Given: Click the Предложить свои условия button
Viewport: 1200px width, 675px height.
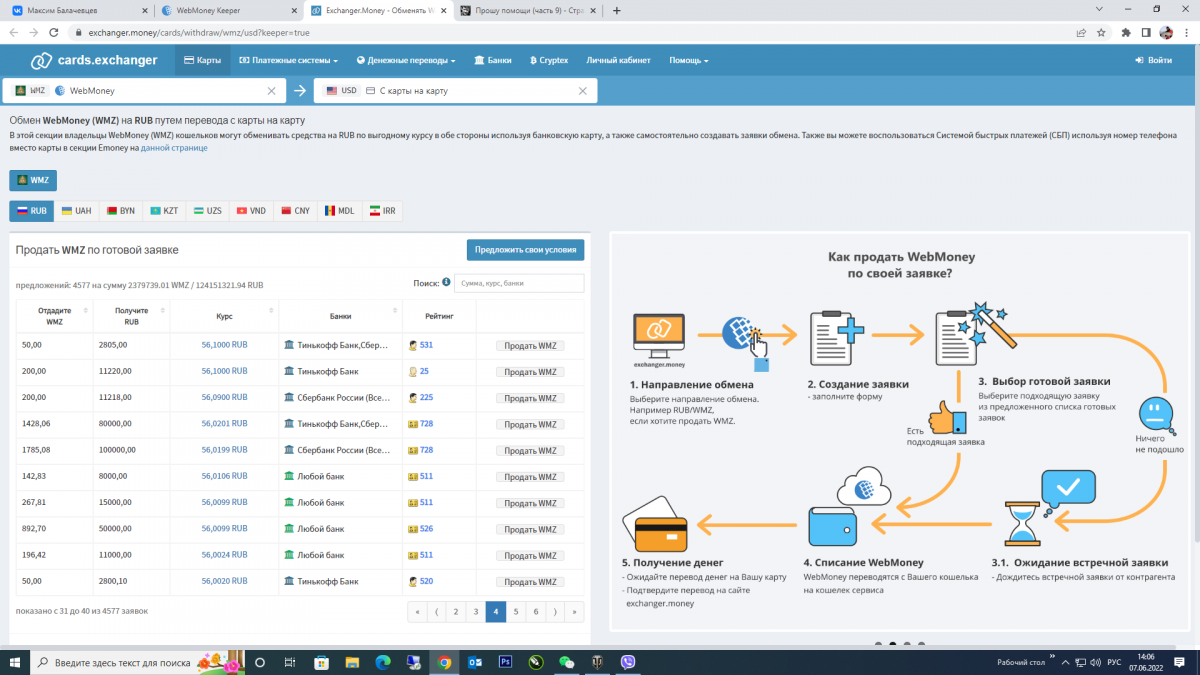Looking at the screenshot, I should [525, 250].
